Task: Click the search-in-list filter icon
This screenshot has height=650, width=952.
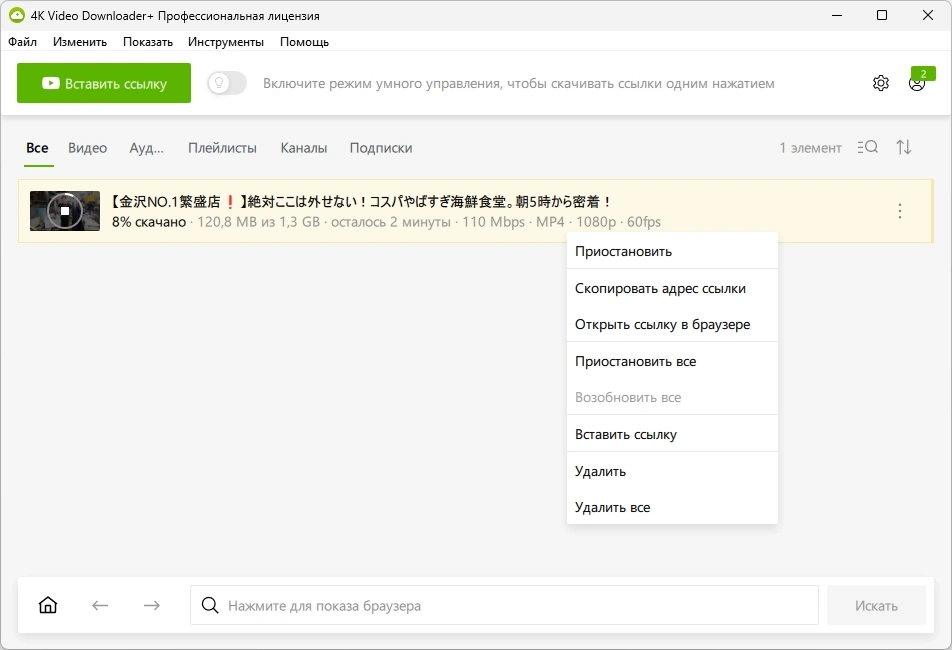Action: (x=868, y=147)
